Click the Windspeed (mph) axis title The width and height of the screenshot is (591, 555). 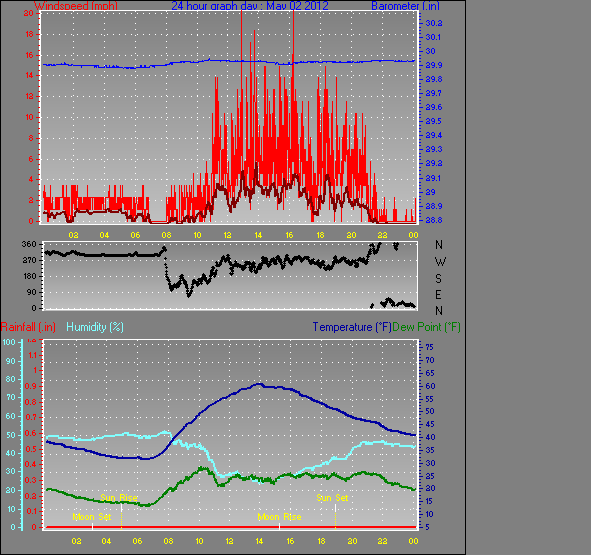click(76, 6)
